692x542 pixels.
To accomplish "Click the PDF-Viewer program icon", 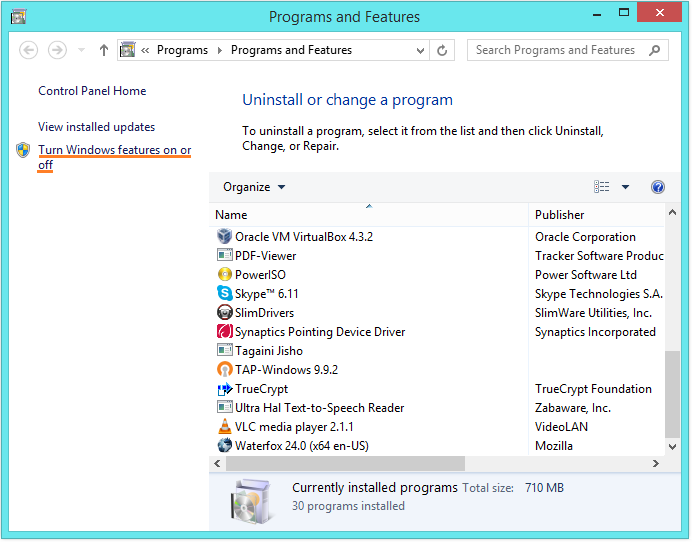I will point(225,255).
